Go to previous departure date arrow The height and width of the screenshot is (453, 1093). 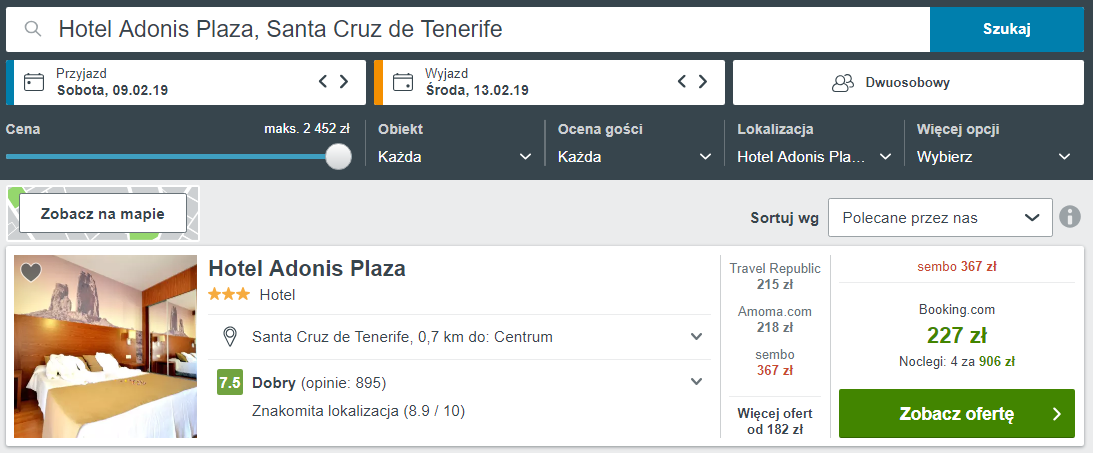coord(682,82)
